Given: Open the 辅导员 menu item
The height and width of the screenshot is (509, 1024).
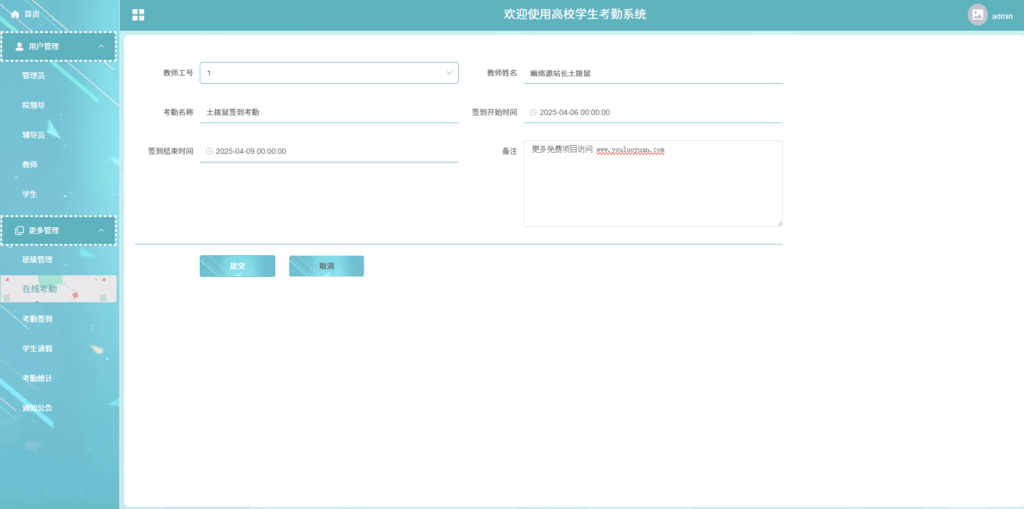Looking at the screenshot, I should click(x=33, y=135).
